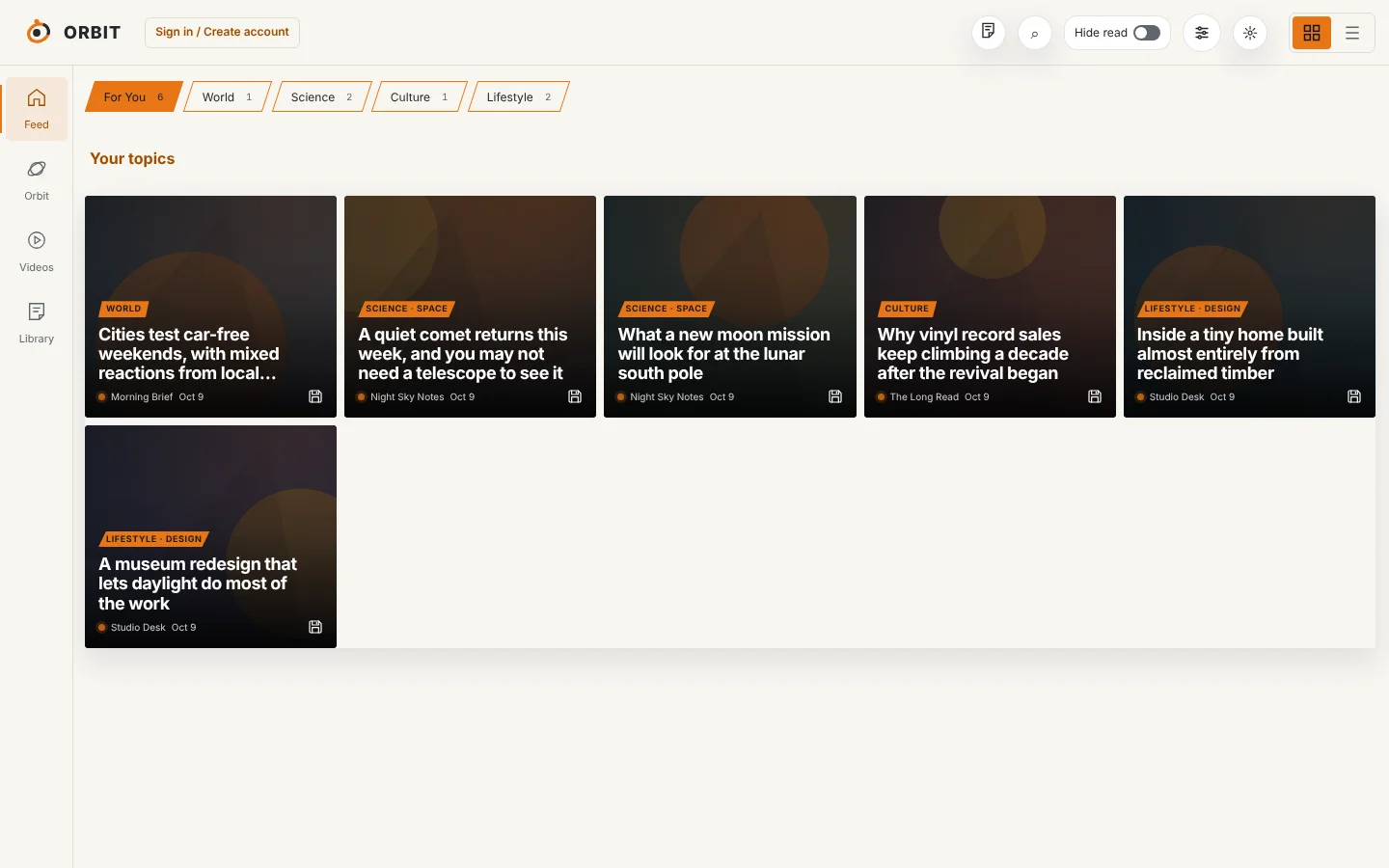Image resolution: width=1389 pixels, height=868 pixels.
Task: Click Sign in / Create account
Action: pyautogui.click(x=222, y=32)
